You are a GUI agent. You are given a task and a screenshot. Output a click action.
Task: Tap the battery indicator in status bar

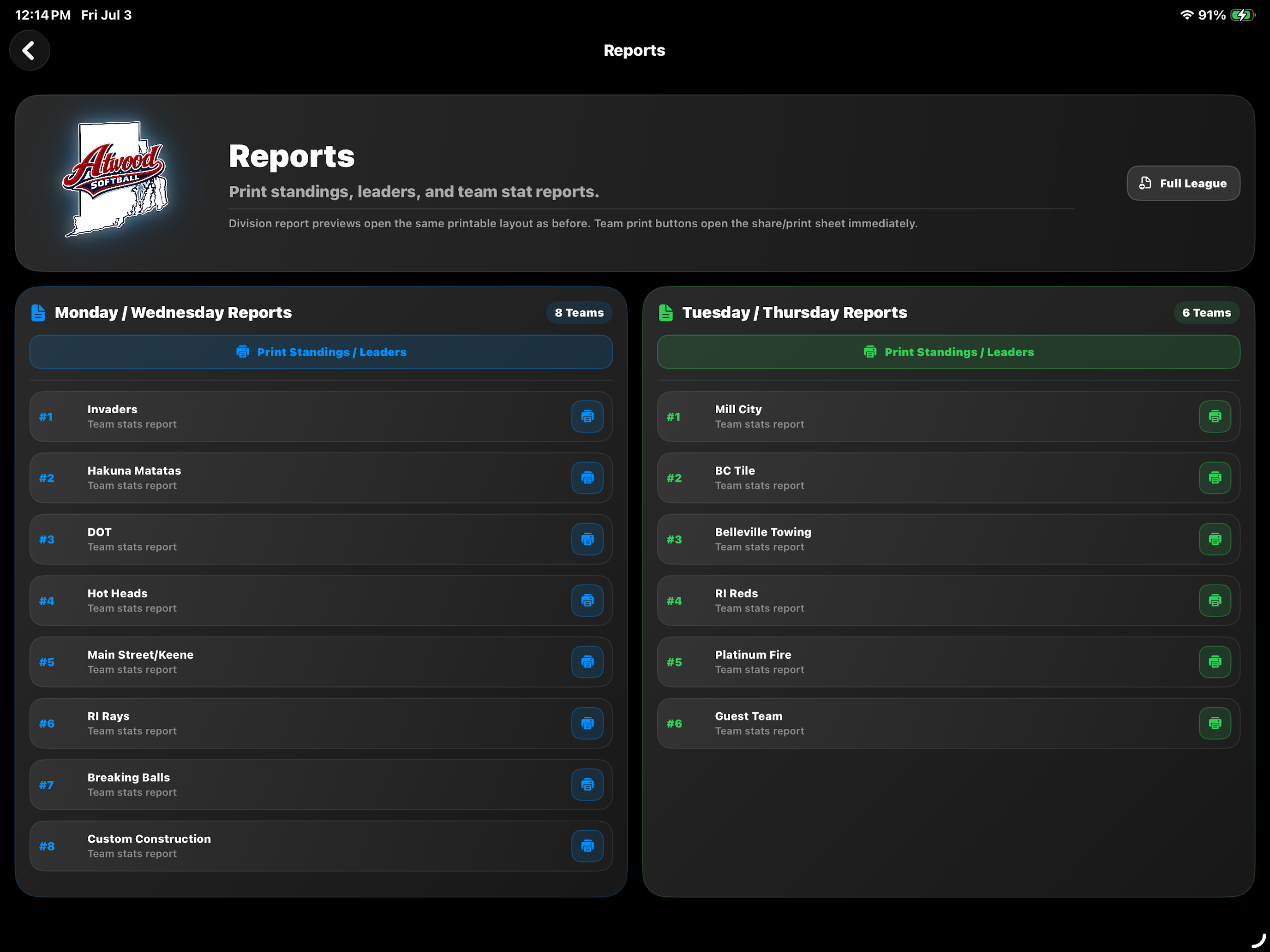1242,16
